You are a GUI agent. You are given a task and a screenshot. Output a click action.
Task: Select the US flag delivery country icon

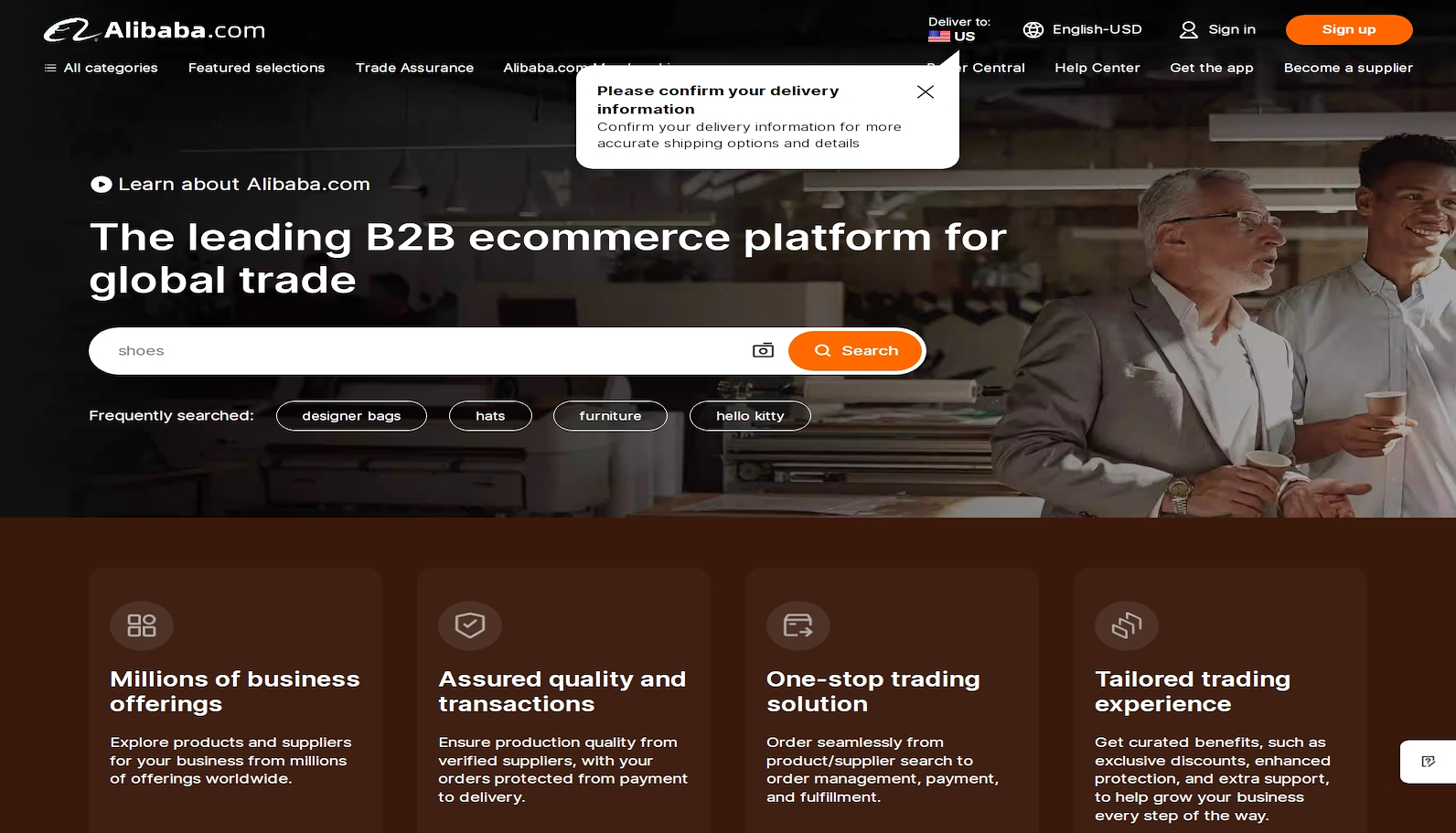[938, 37]
